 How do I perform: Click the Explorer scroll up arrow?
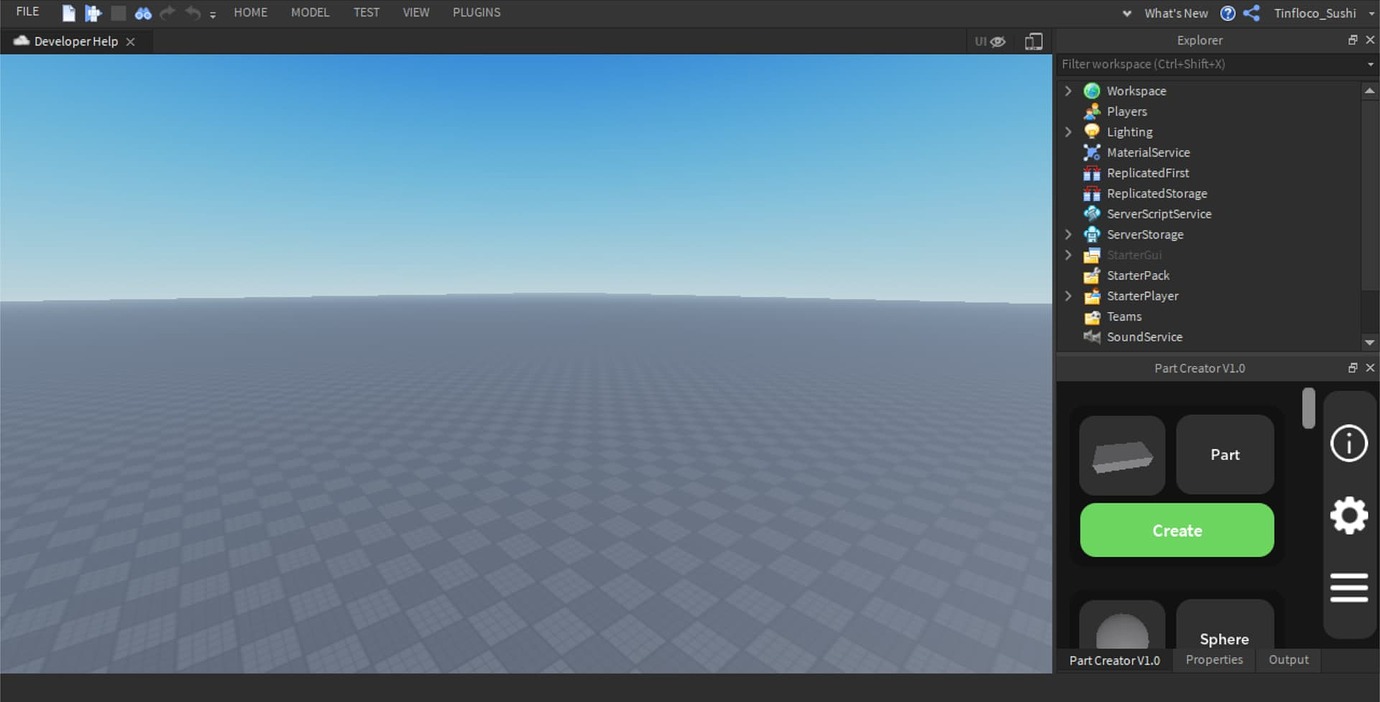point(1370,90)
